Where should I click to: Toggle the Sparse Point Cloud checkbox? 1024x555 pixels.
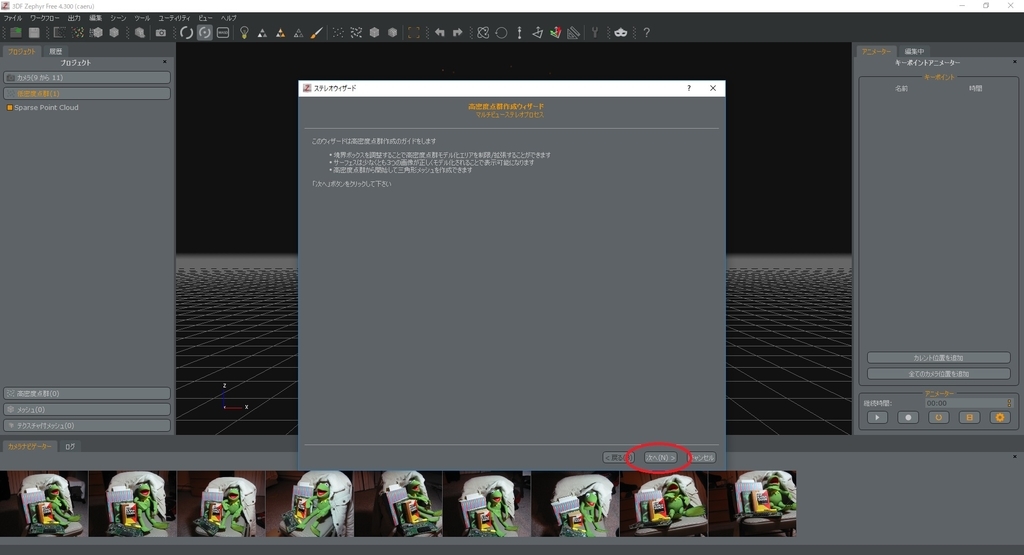pyautogui.click(x=9, y=108)
